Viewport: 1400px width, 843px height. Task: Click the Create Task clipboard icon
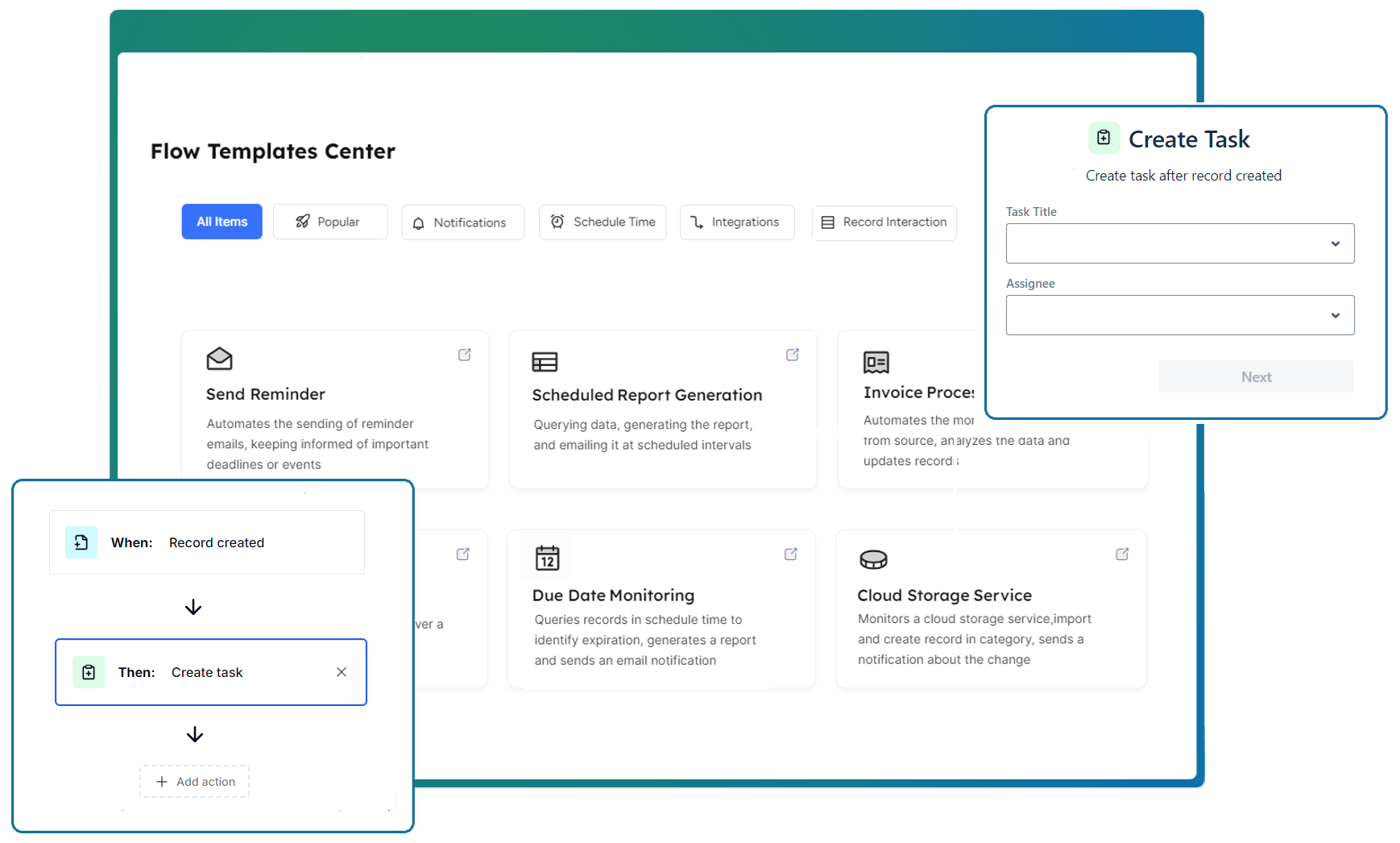tap(1104, 138)
